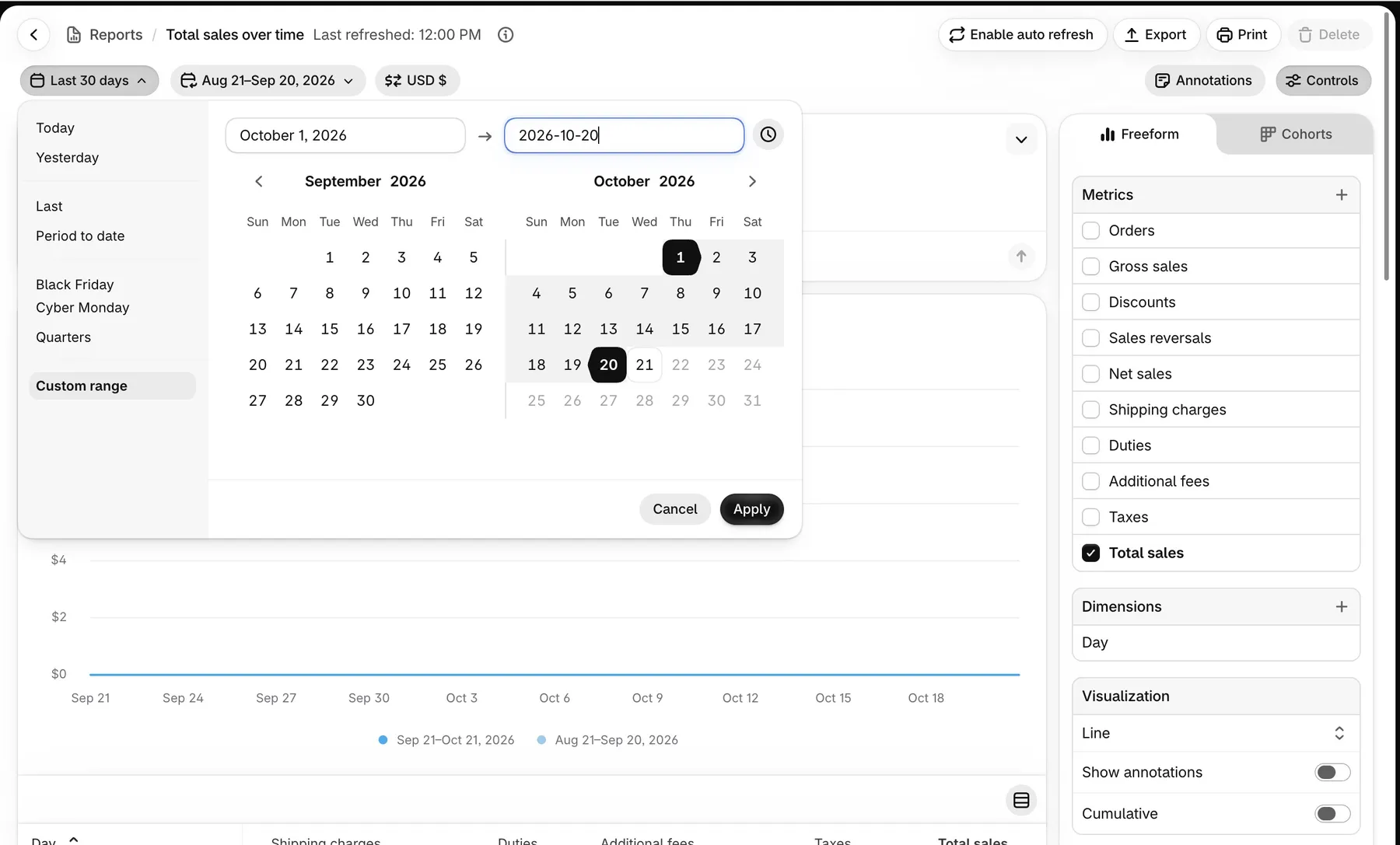Click the back arrow icon
The image size is (1400, 845).
pyautogui.click(x=34, y=35)
